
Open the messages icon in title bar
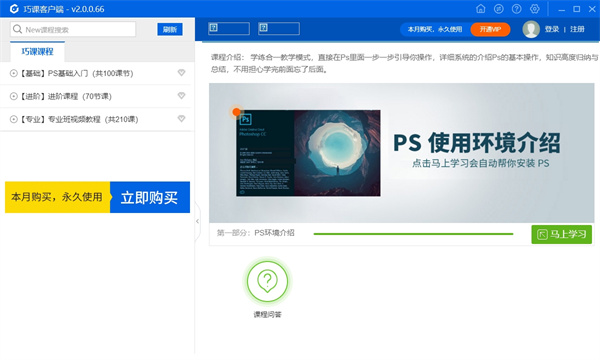pos(499,8)
